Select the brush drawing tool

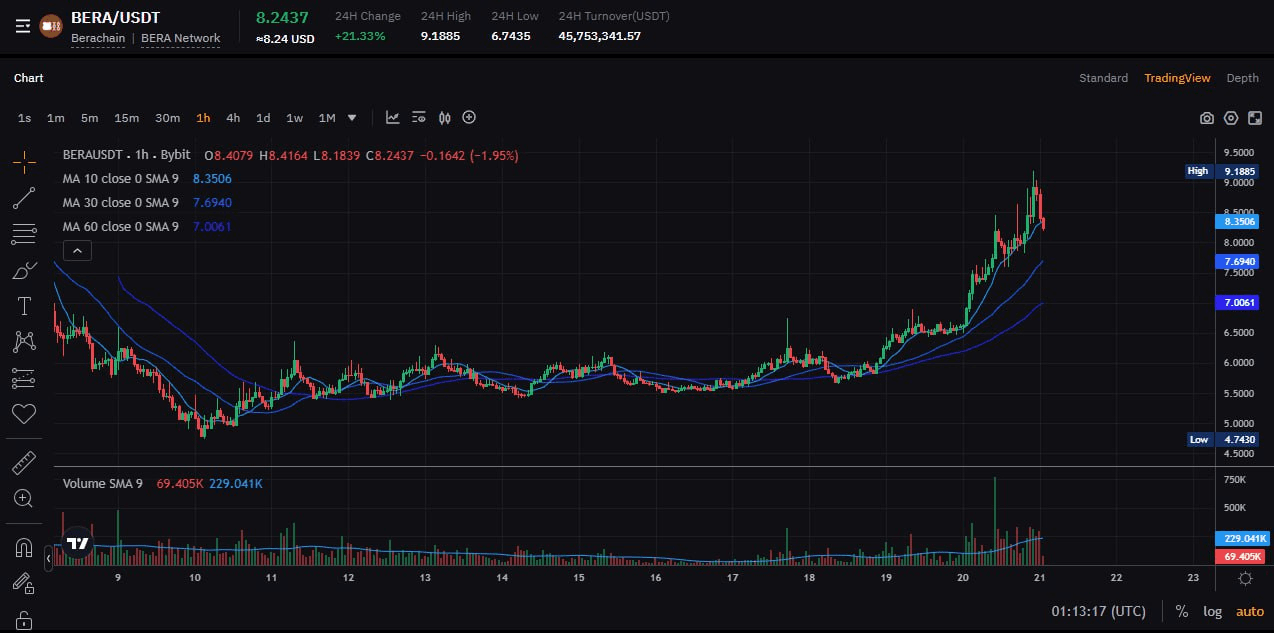tap(24, 270)
